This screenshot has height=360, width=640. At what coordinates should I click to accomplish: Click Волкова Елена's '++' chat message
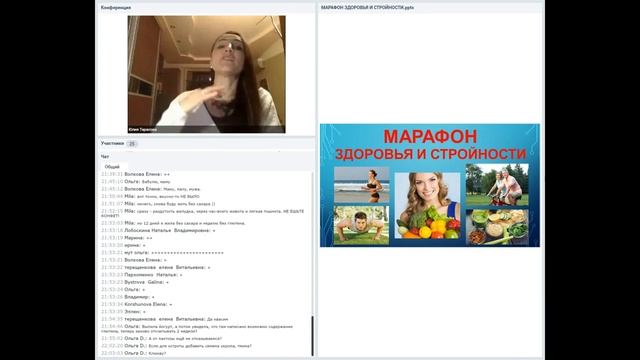click(x=136, y=174)
